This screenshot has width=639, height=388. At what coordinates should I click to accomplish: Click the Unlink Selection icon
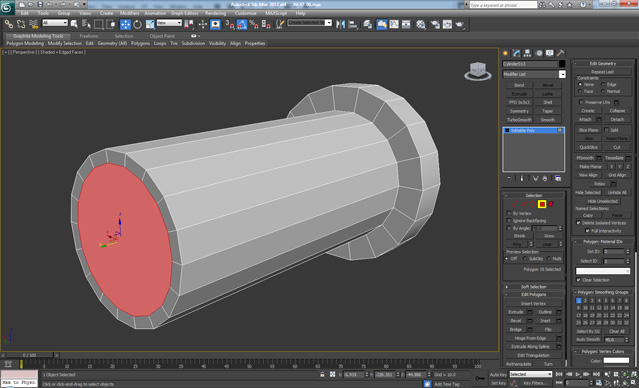(21, 24)
